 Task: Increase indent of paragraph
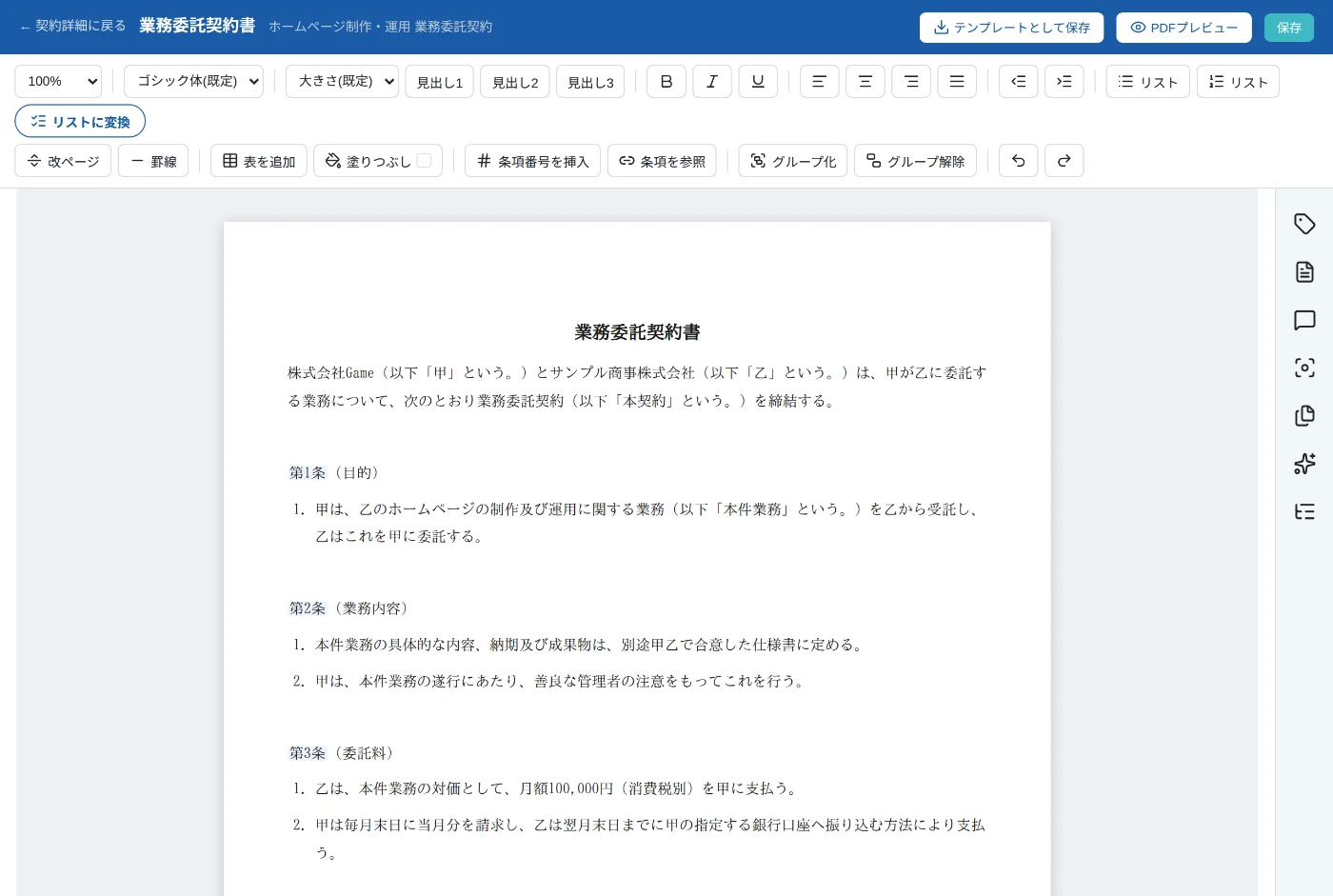click(1064, 82)
